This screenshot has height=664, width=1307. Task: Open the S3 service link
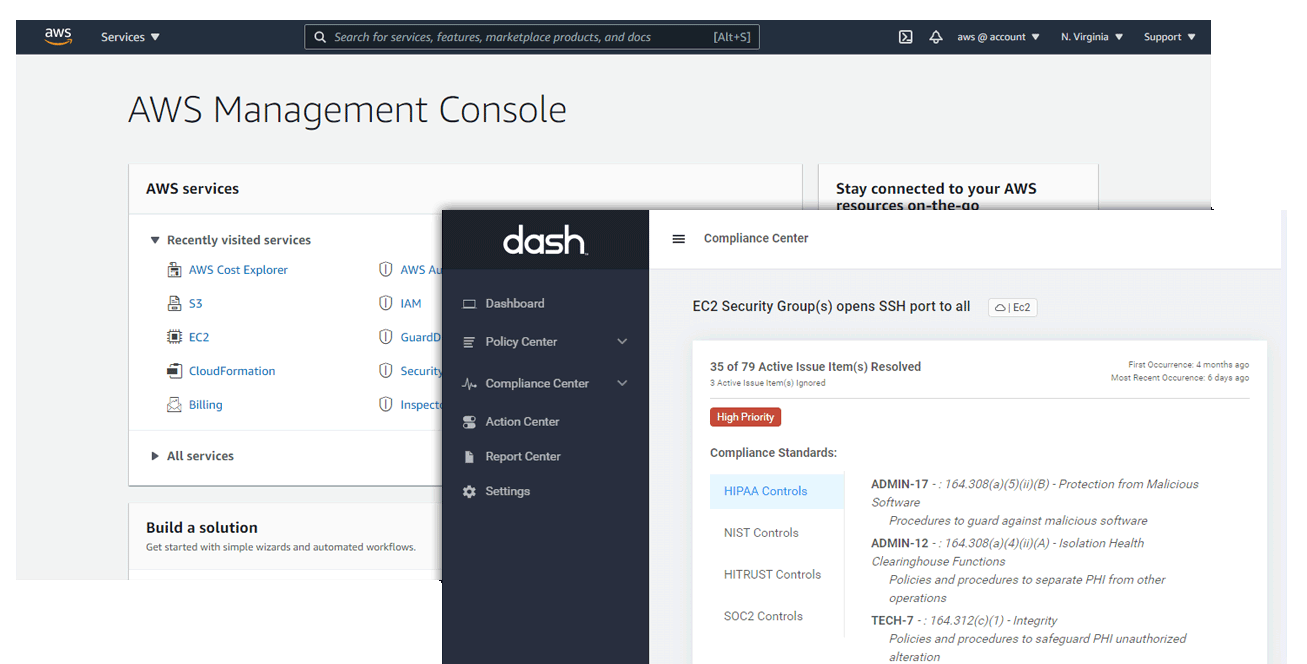tap(196, 303)
